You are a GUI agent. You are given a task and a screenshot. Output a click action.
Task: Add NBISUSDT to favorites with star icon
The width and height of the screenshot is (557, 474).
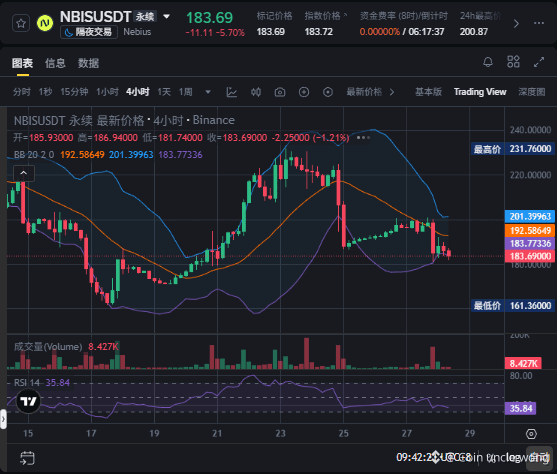pyautogui.click(x=21, y=23)
